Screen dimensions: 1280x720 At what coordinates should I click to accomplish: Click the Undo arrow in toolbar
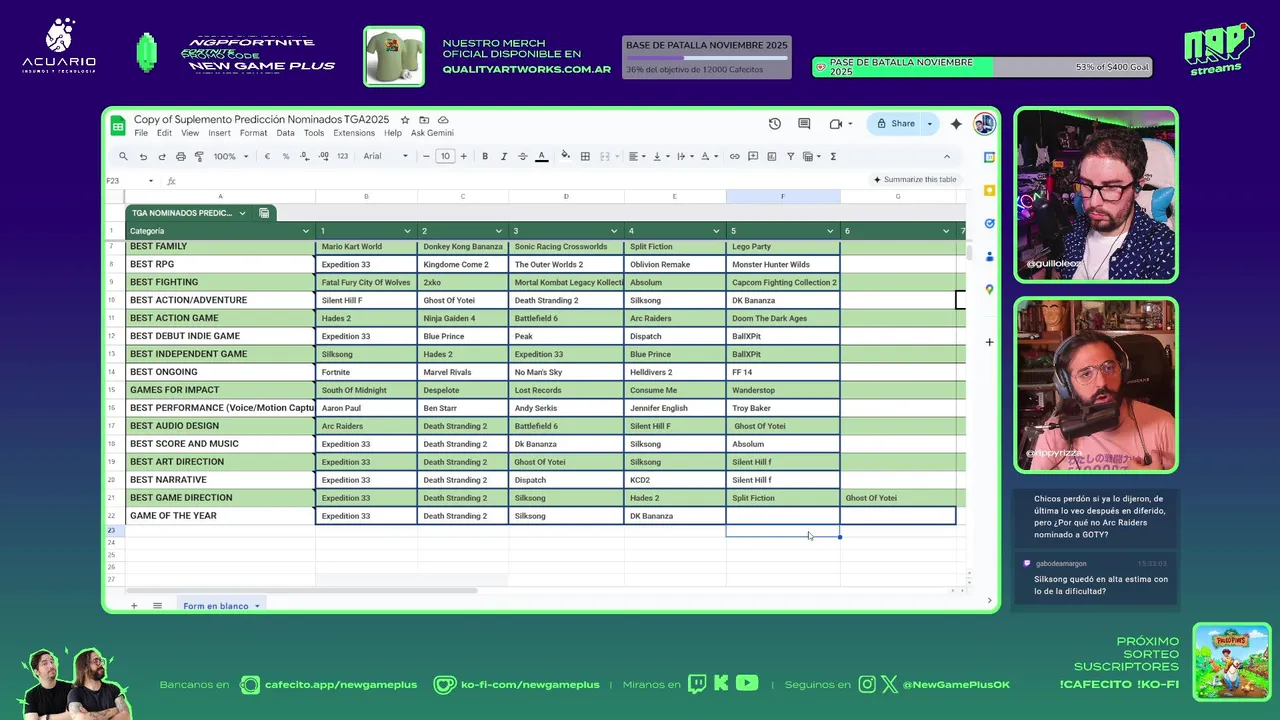(x=143, y=156)
